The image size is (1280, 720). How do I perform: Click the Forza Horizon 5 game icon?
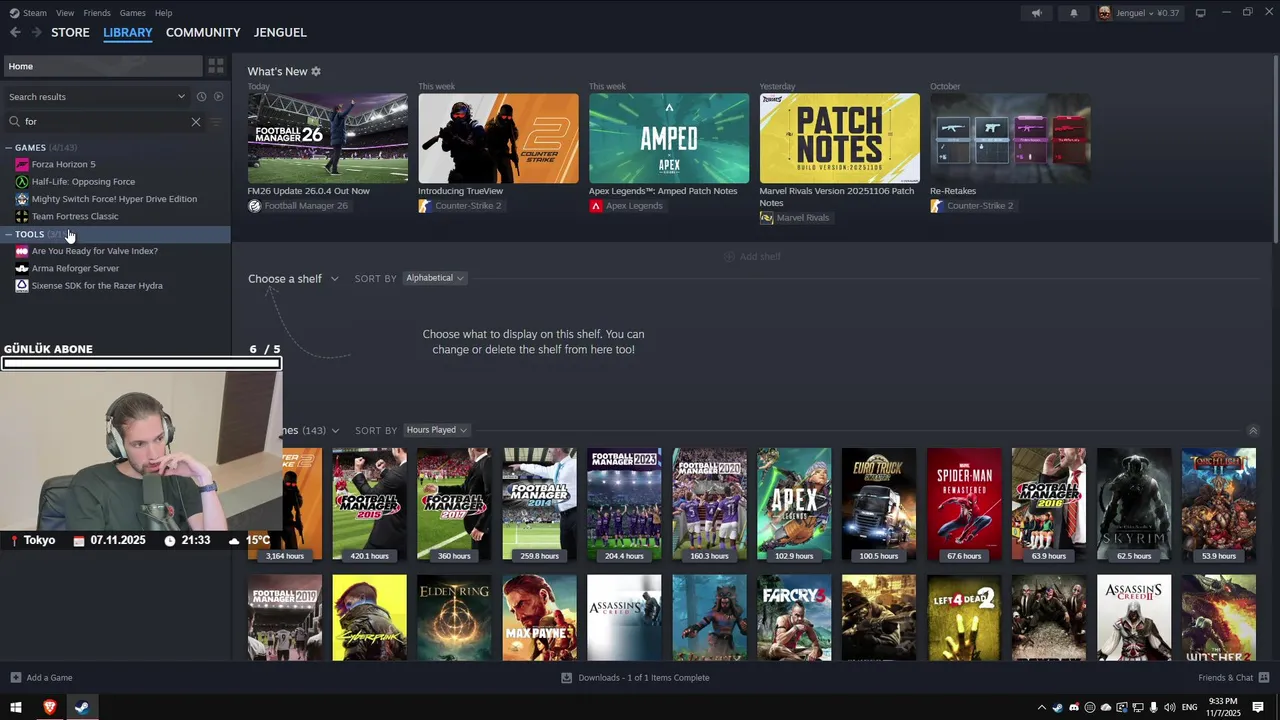pyautogui.click(x=22, y=164)
